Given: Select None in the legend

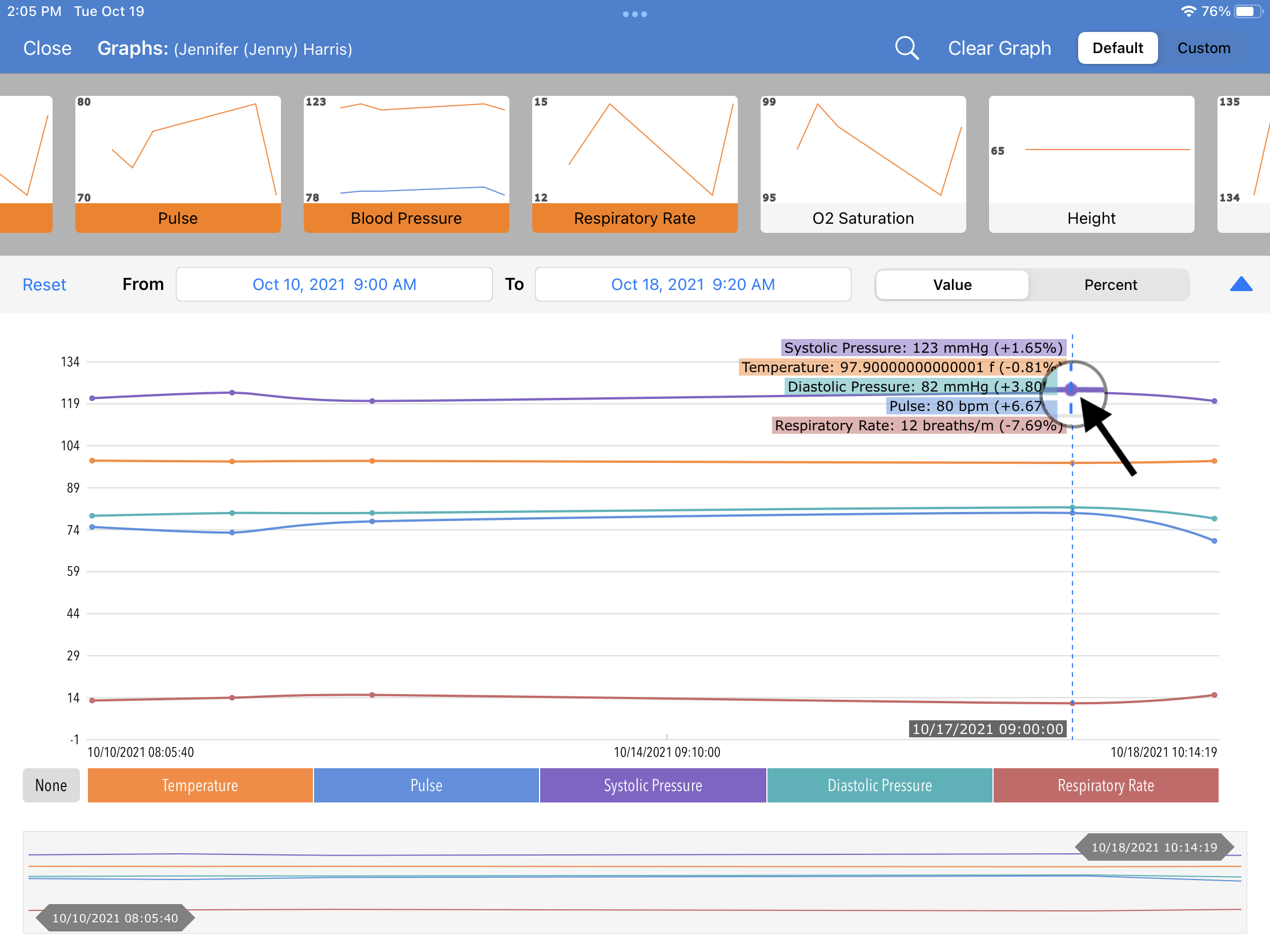Looking at the screenshot, I should [x=51, y=785].
